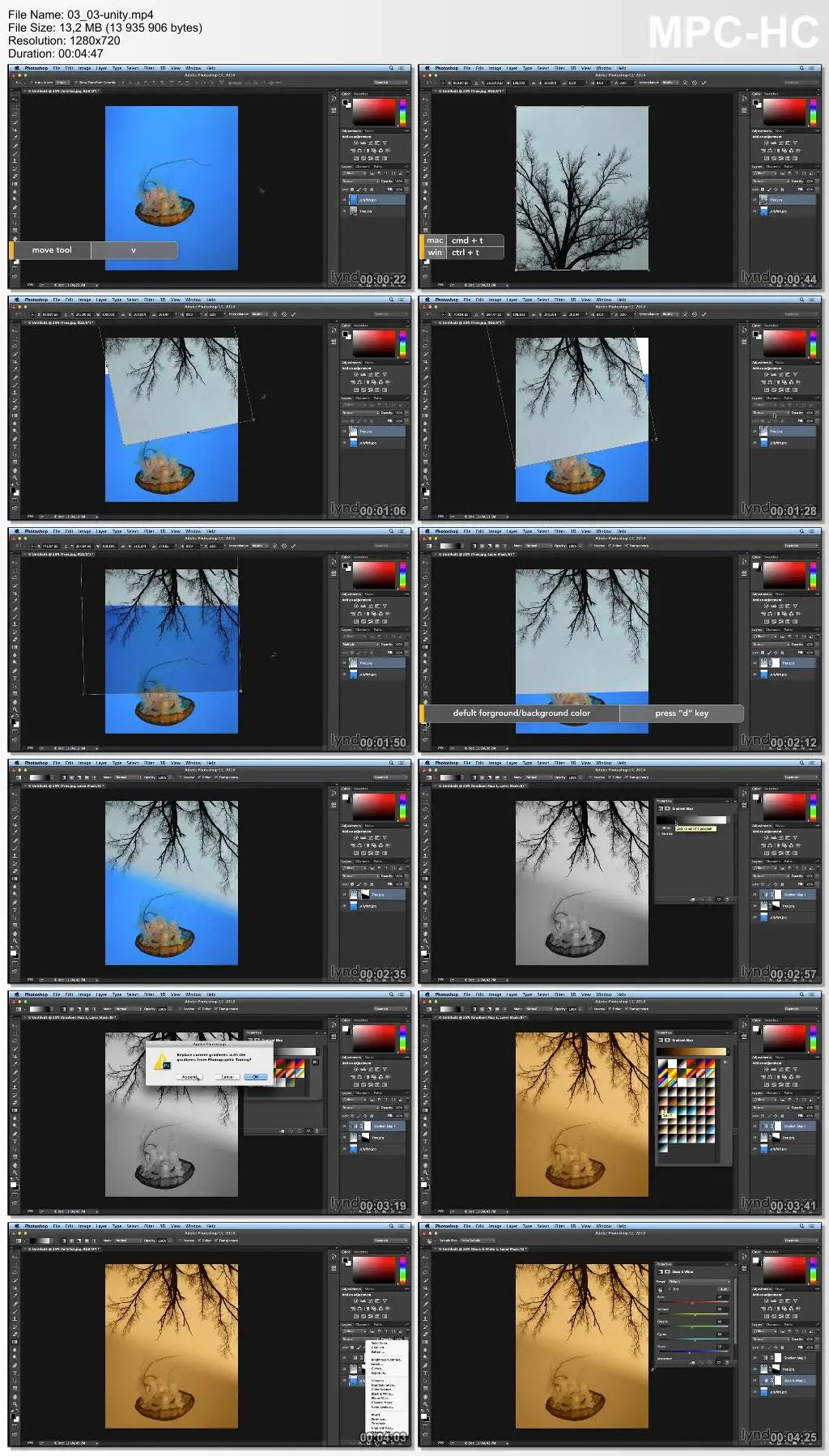Open collapsed Properties panel icon in 00:03:41 frame

click(744, 1037)
